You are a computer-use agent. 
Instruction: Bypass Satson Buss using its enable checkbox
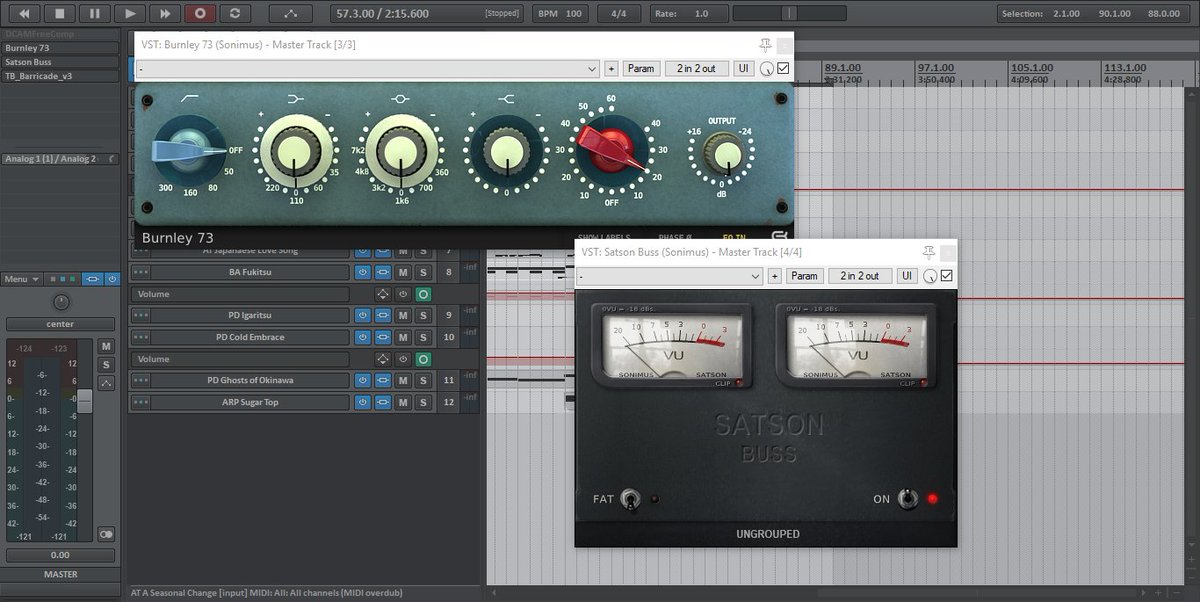[x=947, y=275]
